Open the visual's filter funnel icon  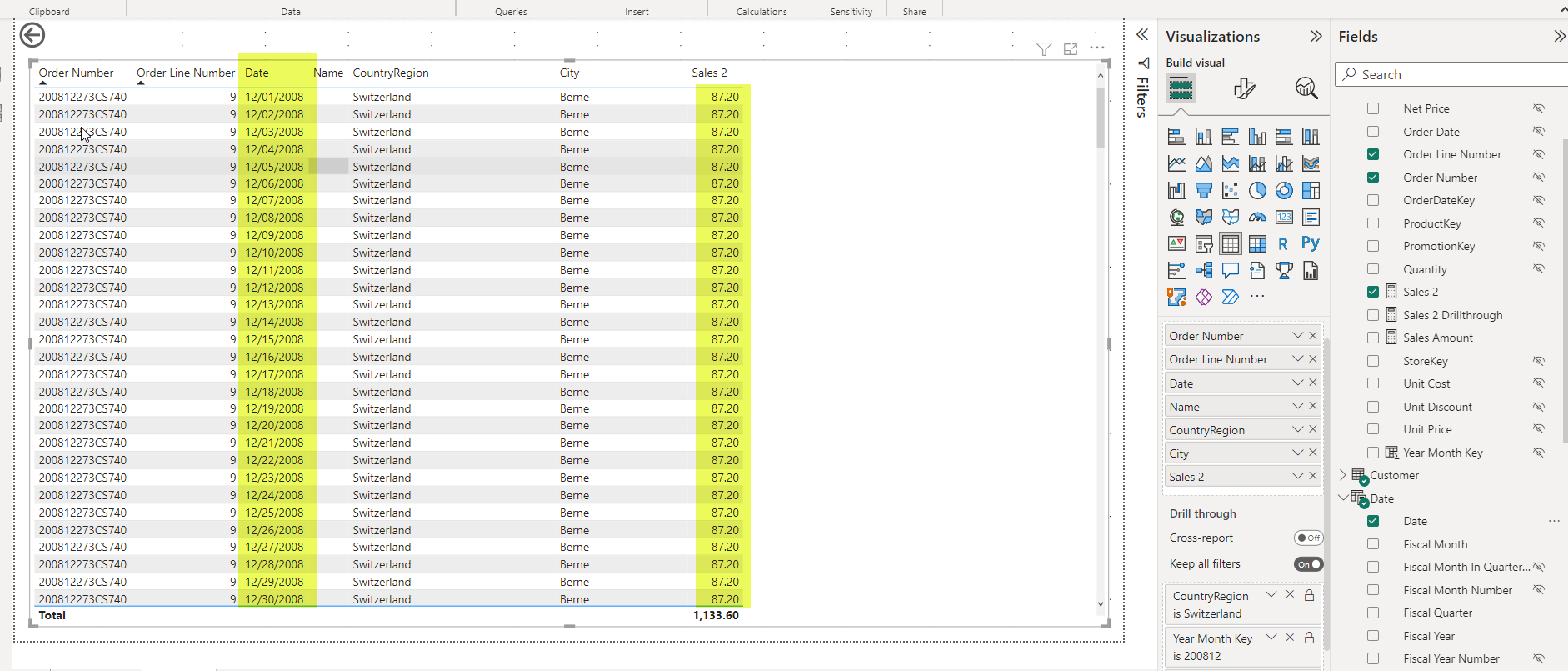pyautogui.click(x=1044, y=49)
